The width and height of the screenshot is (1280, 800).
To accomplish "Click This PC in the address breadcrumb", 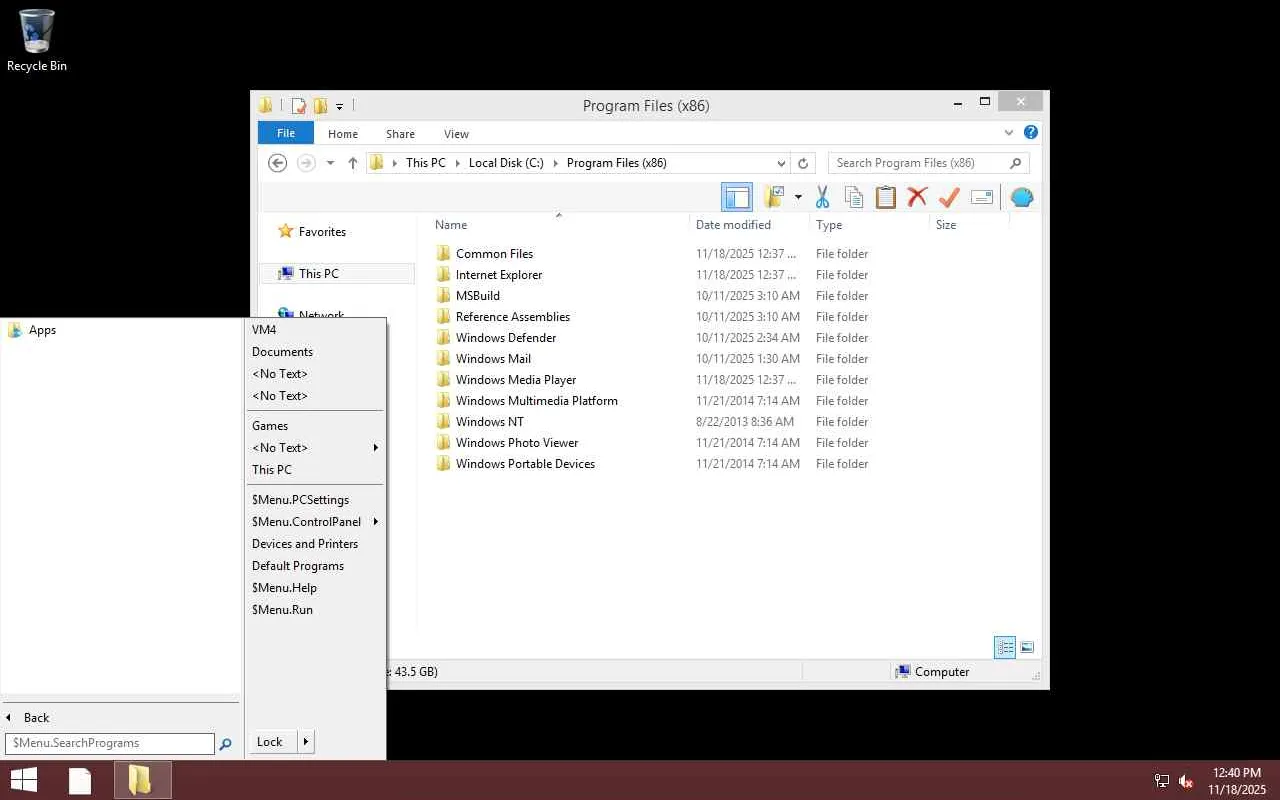I will click(426, 163).
